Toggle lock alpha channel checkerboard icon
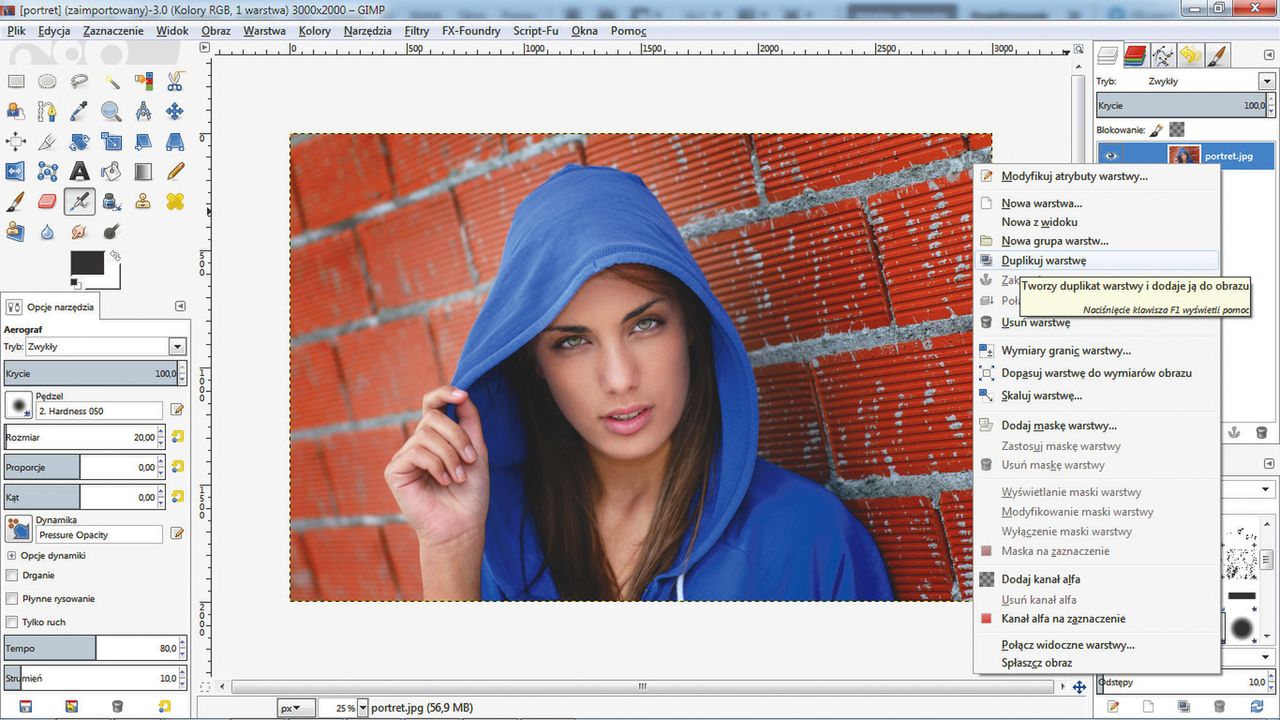 click(1177, 129)
